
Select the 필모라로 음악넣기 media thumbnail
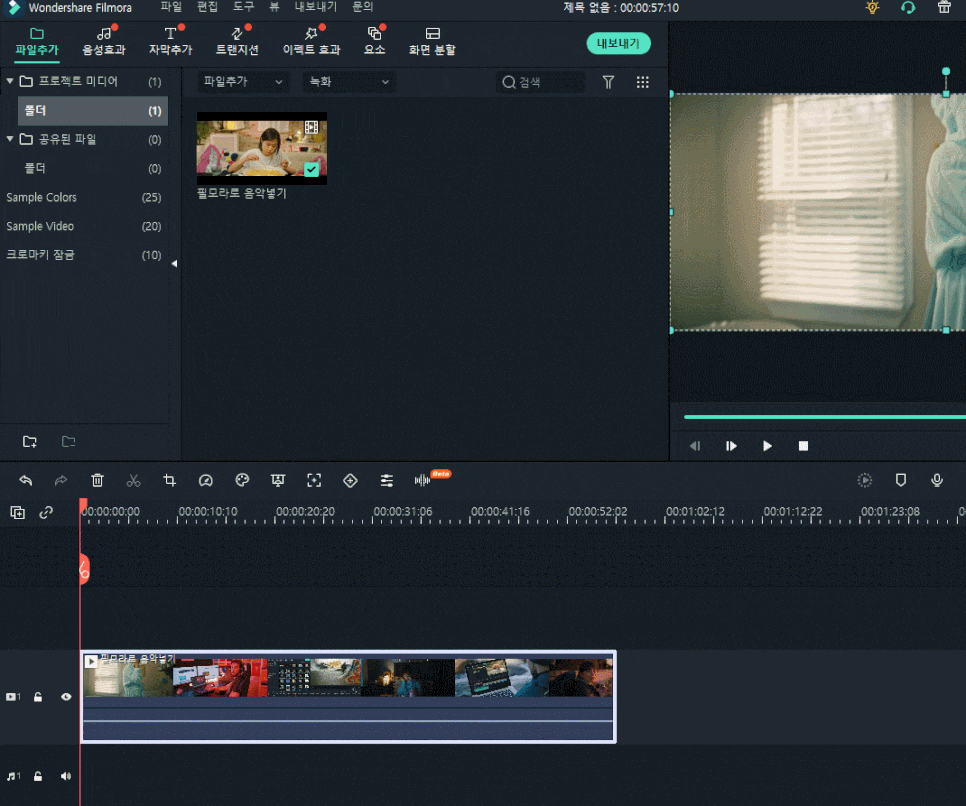pos(262,148)
